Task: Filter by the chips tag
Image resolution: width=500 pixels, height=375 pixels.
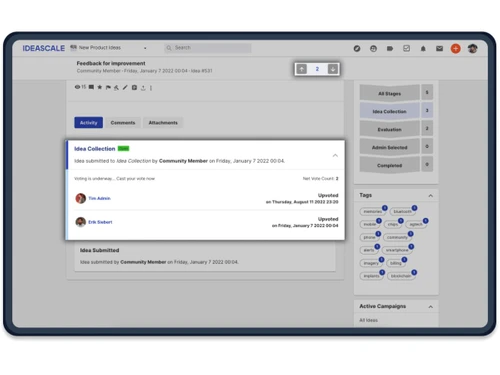Action: [x=393, y=224]
